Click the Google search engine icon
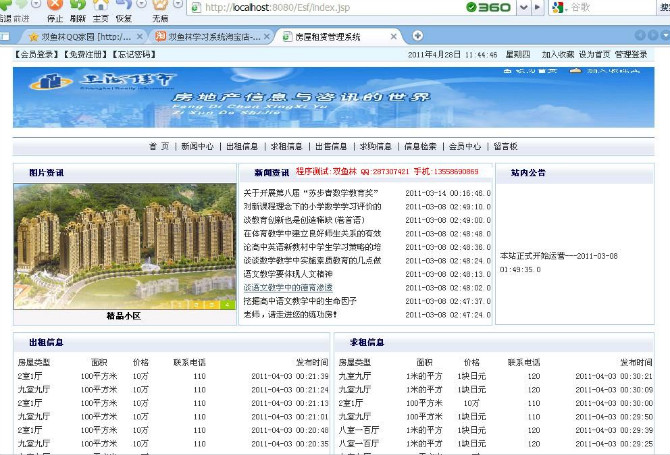 click(557, 7)
